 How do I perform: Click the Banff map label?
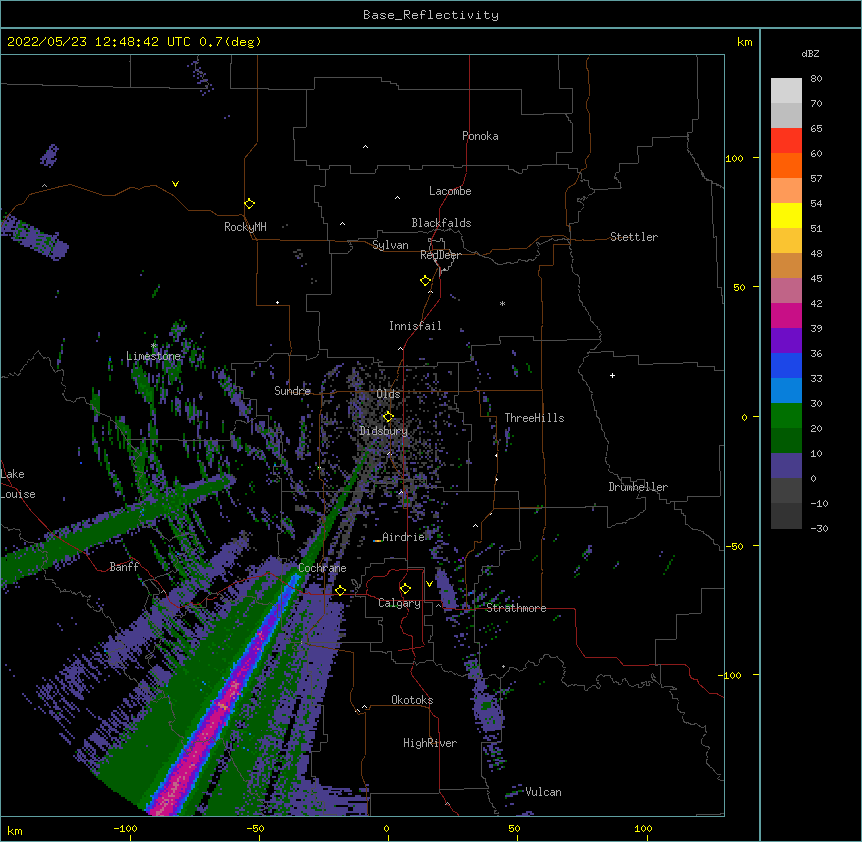(124, 567)
